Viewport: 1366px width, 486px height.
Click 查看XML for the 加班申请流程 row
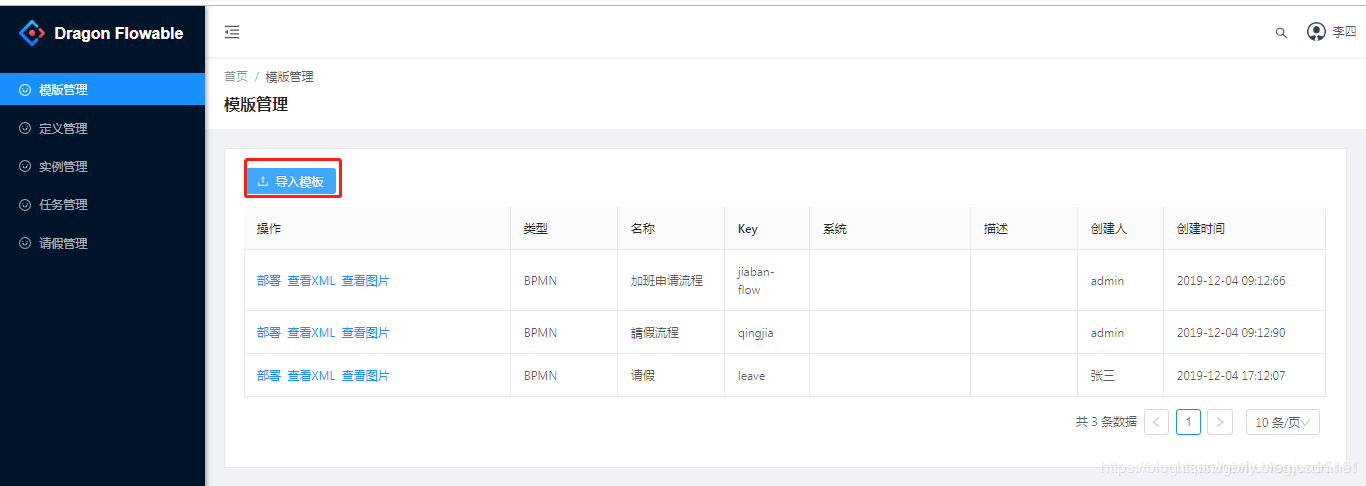click(x=311, y=281)
